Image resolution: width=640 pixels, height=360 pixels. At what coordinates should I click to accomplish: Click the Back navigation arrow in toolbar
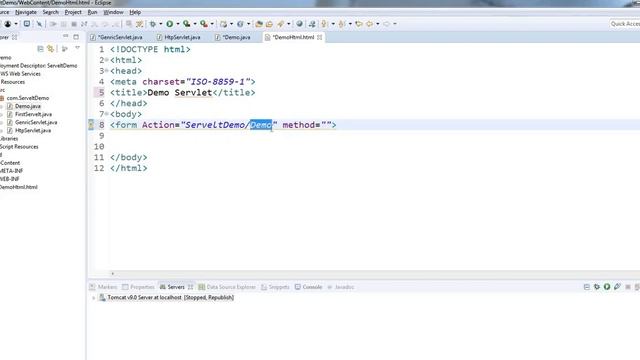pos(369,24)
